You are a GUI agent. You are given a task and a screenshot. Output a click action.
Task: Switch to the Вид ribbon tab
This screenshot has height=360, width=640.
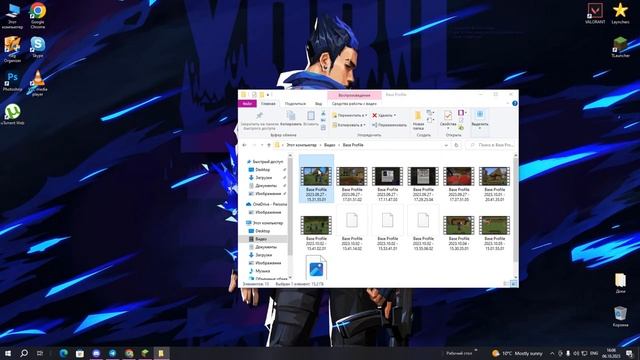pyautogui.click(x=318, y=104)
